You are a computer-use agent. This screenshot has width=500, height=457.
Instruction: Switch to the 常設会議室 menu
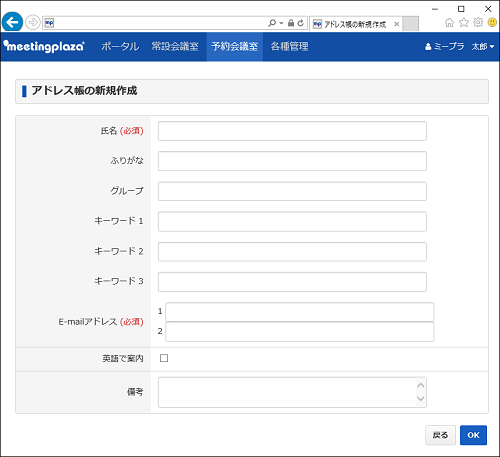point(175,46)
